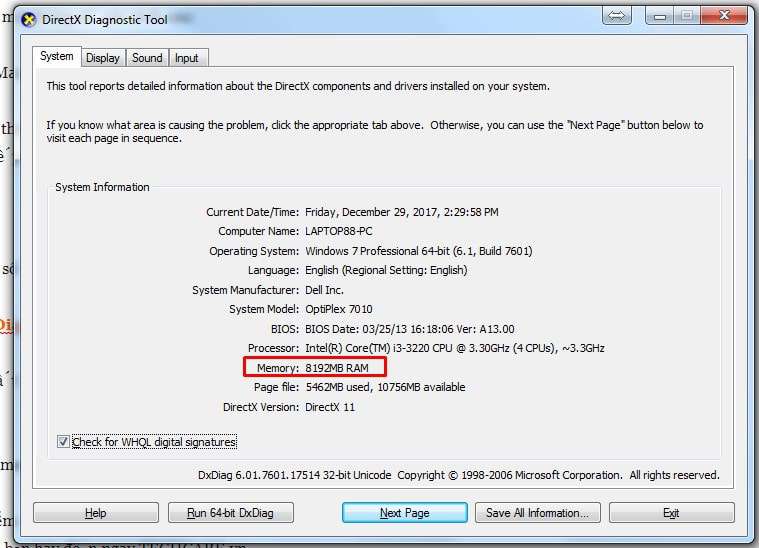The width and height of the screenshot is (759, 548).
Task: Click Save All Information button
Action: pos(537,513)
